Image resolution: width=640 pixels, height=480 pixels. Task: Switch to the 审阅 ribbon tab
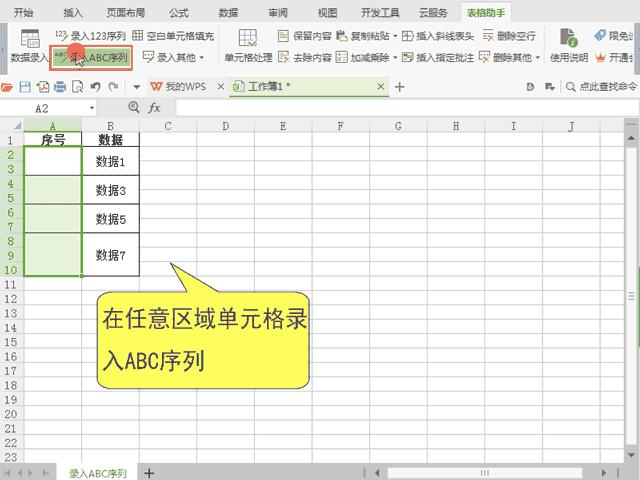click(278, 13)
